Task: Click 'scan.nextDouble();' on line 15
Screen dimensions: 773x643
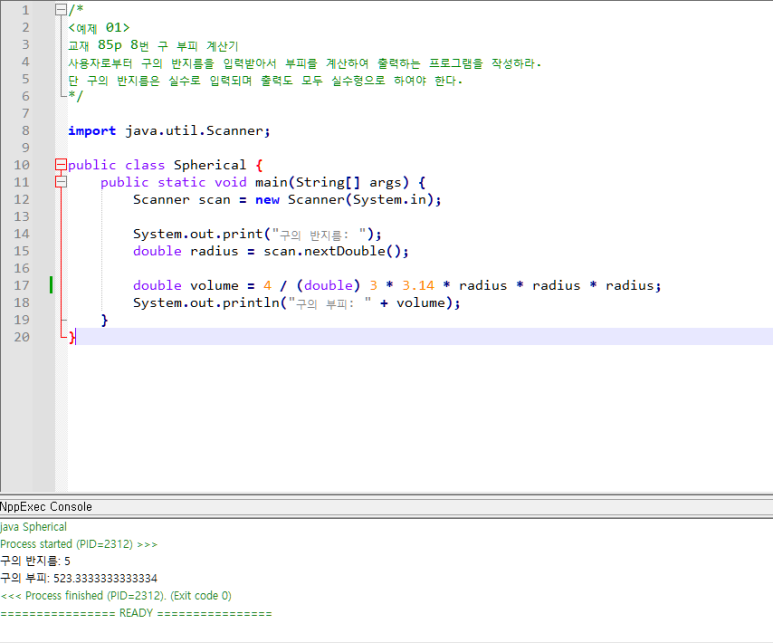Action: (x=336, y=251)
